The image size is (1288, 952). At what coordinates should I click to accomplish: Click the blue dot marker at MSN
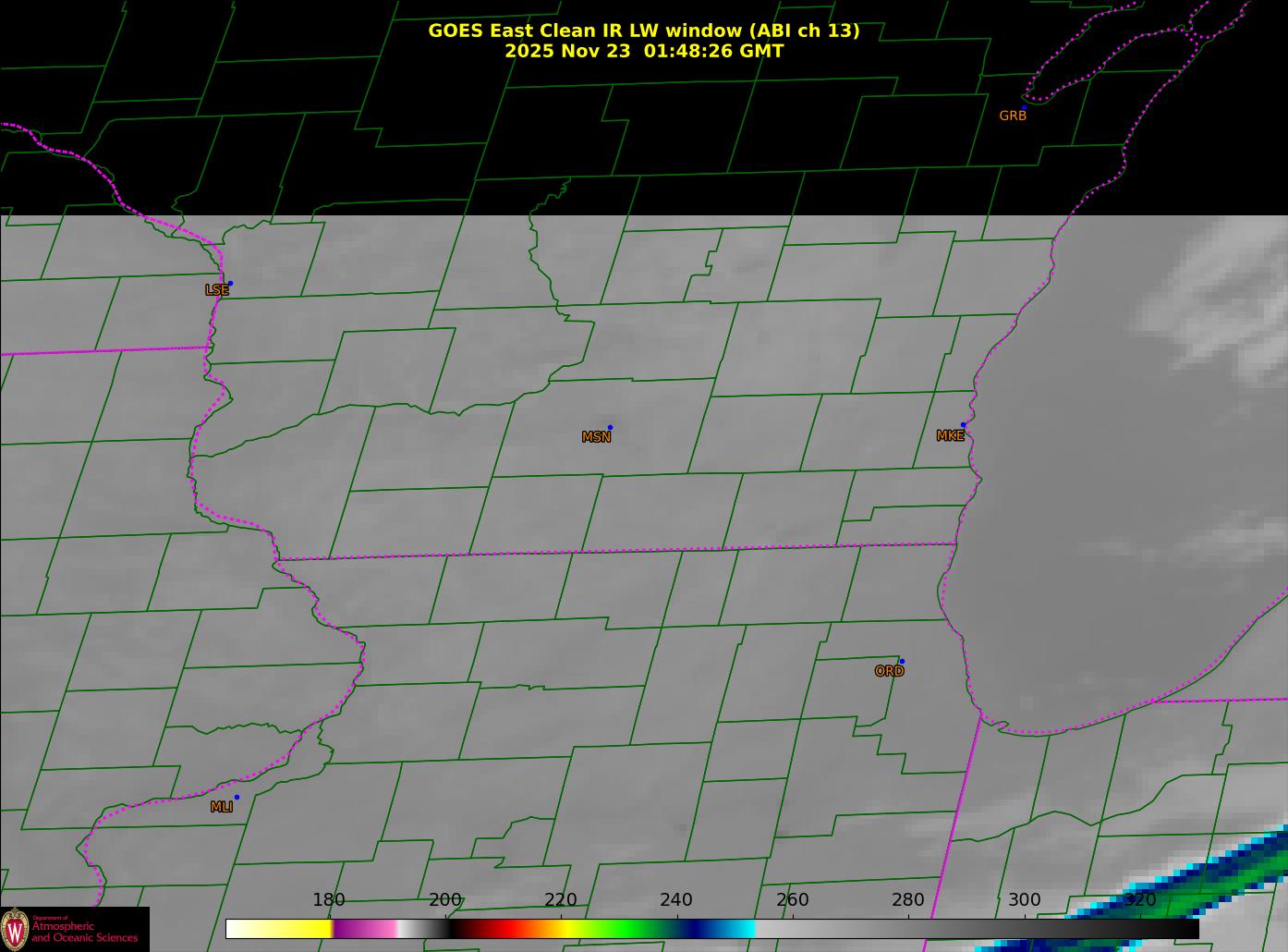pyautogui.click(x=610, y=428)
